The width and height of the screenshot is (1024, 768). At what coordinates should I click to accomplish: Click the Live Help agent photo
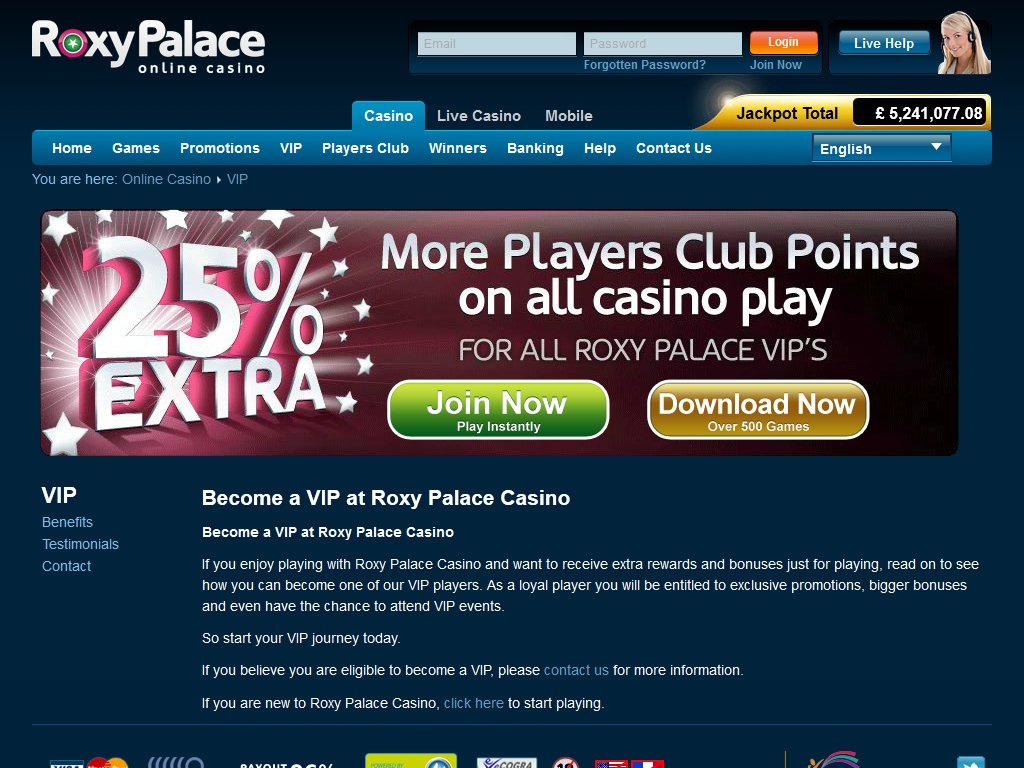click(x=964, y=42)
